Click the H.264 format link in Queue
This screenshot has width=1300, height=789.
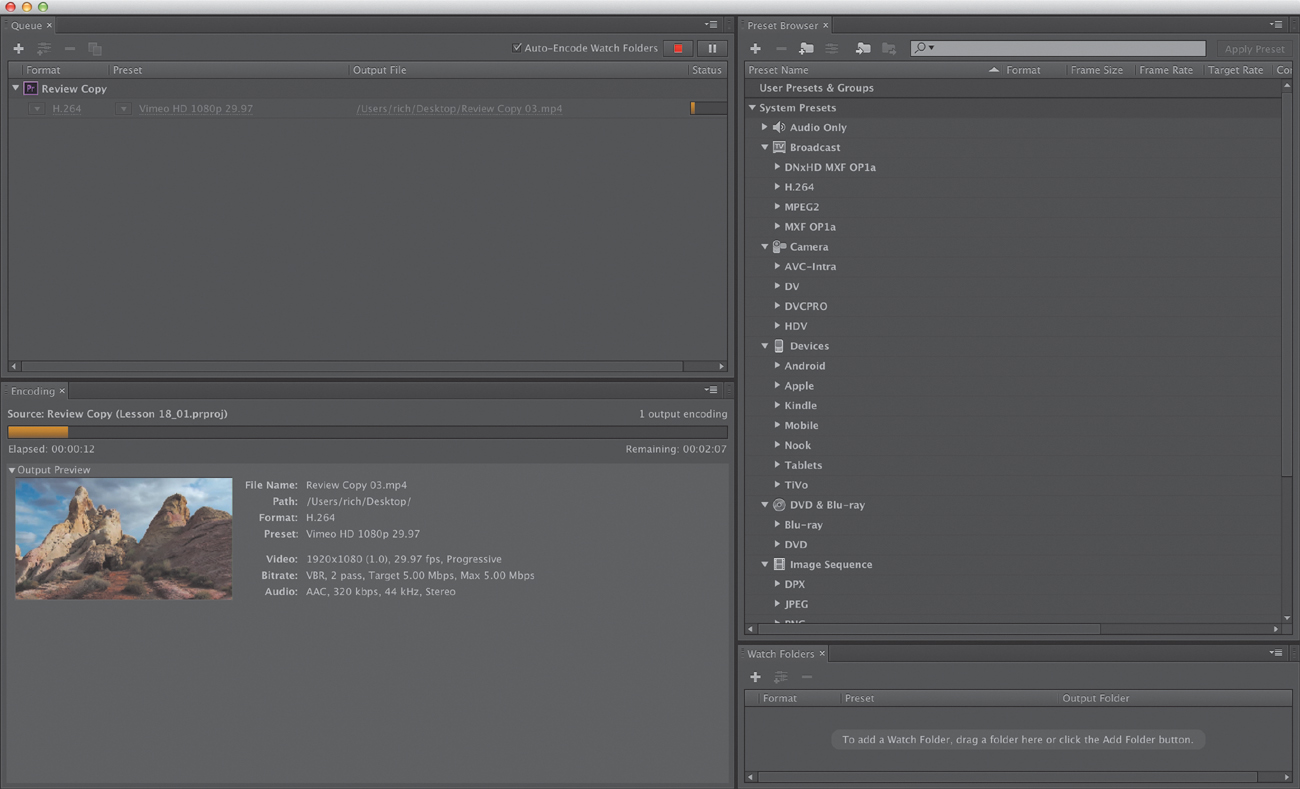[67, 108]
